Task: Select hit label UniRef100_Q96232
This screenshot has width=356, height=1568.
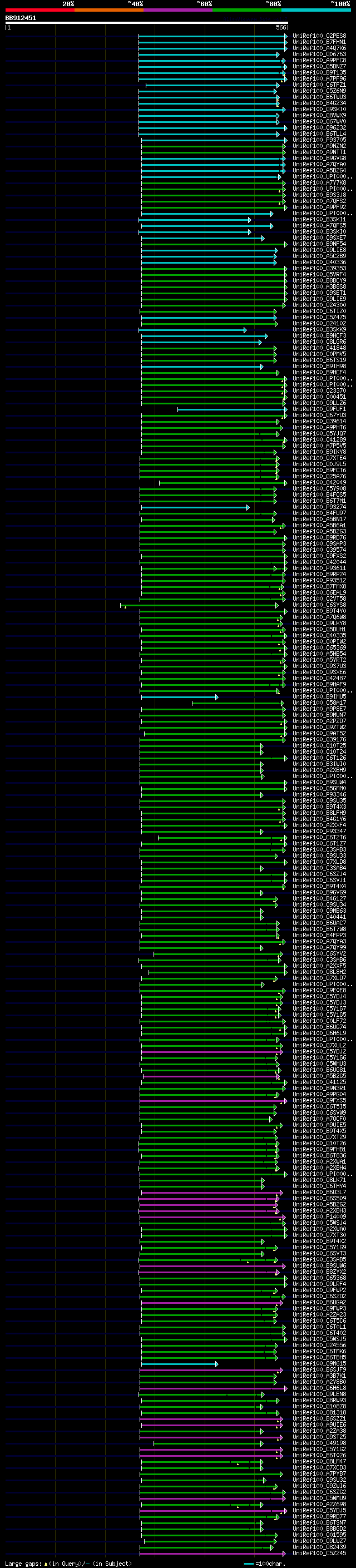Action: pyautogui.click(x=319, y=128)
